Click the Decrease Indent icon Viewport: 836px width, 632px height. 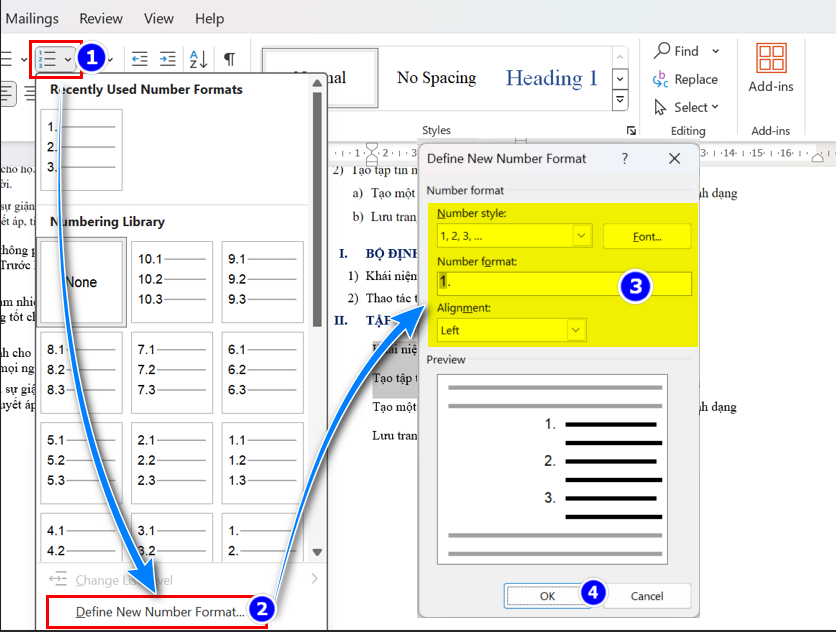[x=140, y=60]
